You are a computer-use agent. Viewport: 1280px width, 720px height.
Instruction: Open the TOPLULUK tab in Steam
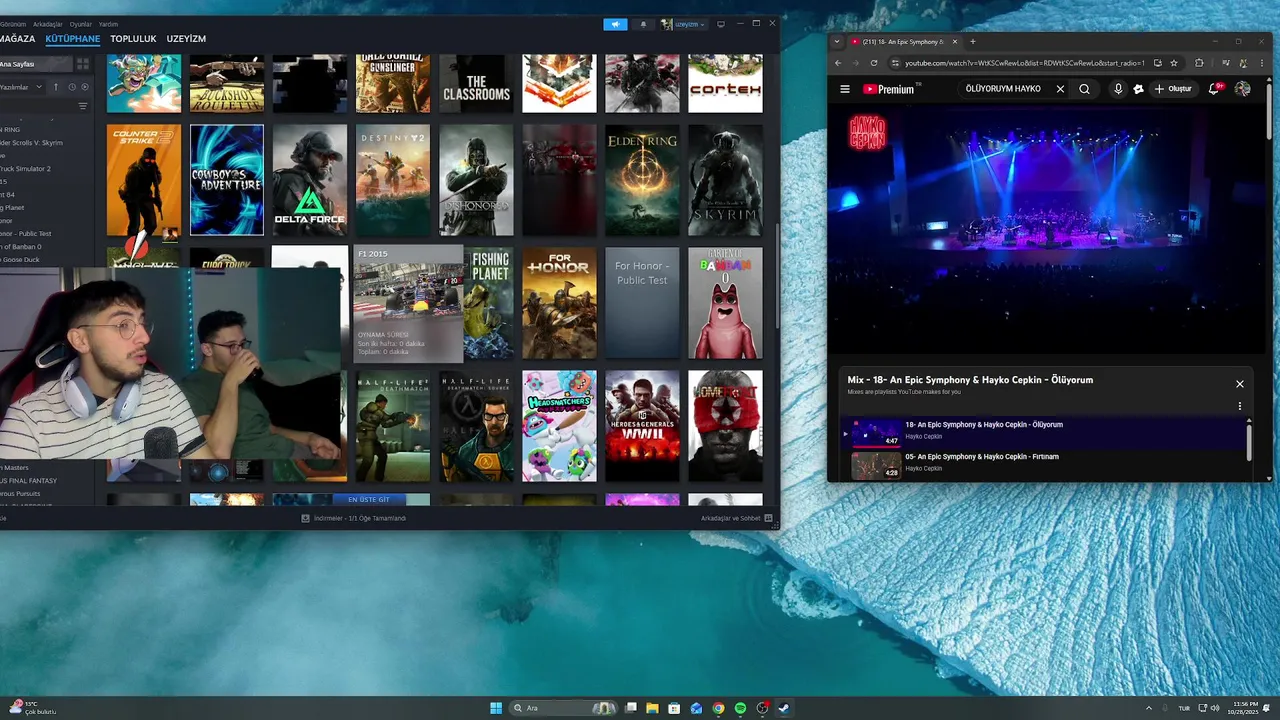(133, 39)
